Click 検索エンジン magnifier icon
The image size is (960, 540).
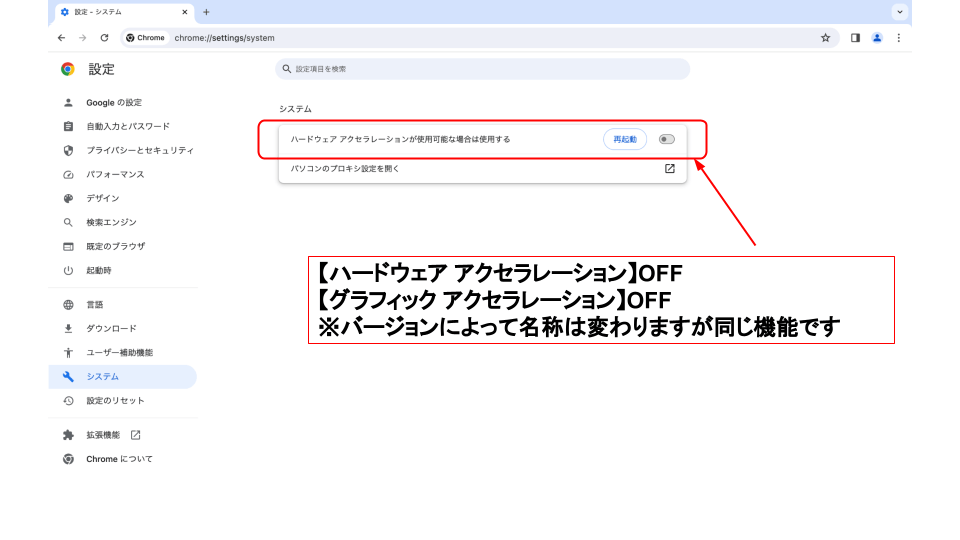point(69,222)
